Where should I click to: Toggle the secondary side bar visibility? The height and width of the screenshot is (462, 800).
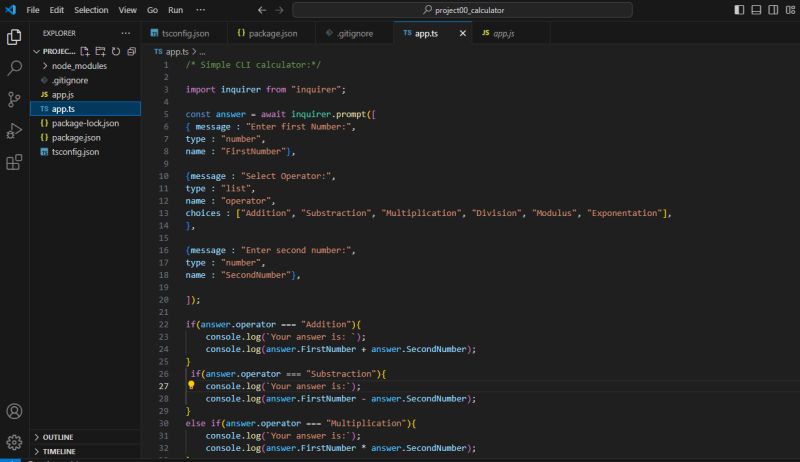click(771, 10)
